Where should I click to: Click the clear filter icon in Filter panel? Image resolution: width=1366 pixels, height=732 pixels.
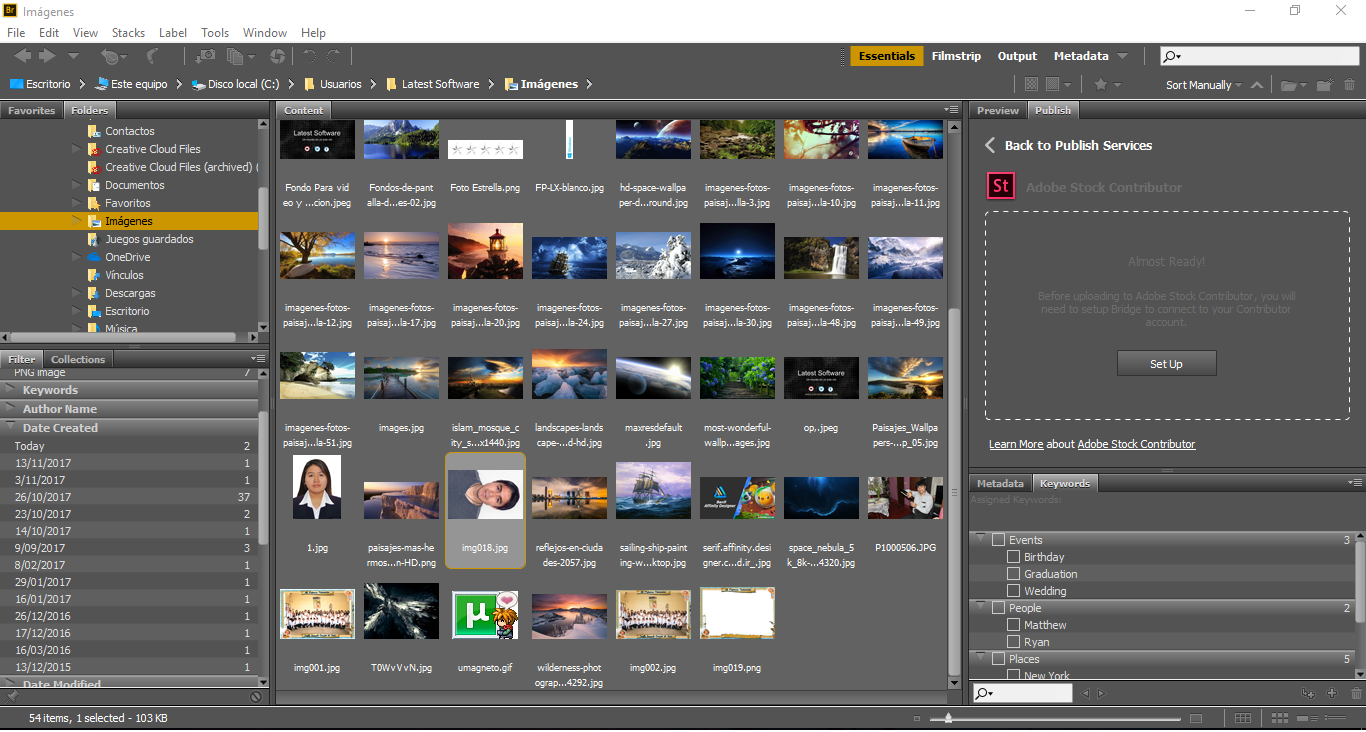(256, 696)
